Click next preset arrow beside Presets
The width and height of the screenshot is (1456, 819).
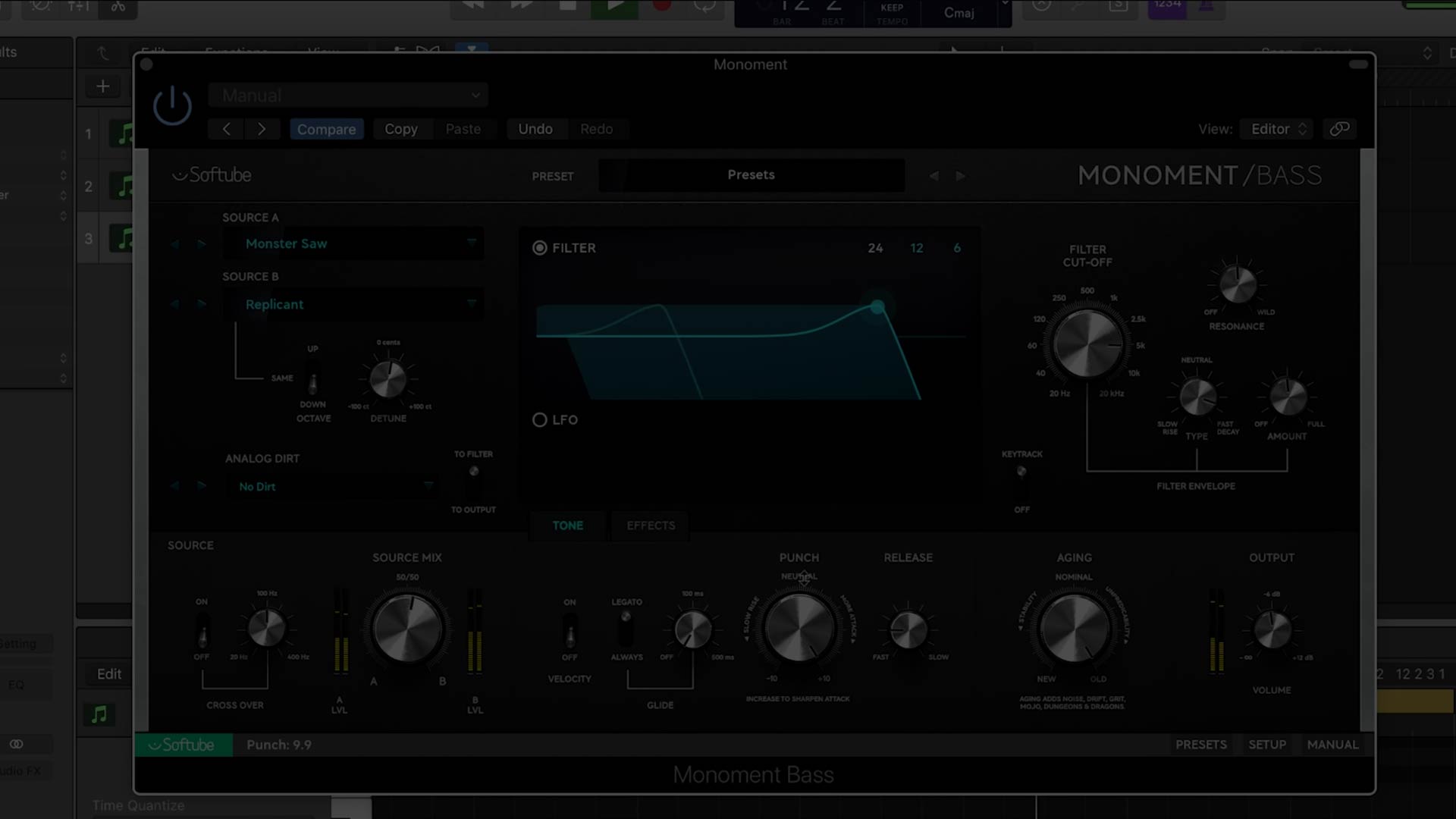click(x=961, y=176)
